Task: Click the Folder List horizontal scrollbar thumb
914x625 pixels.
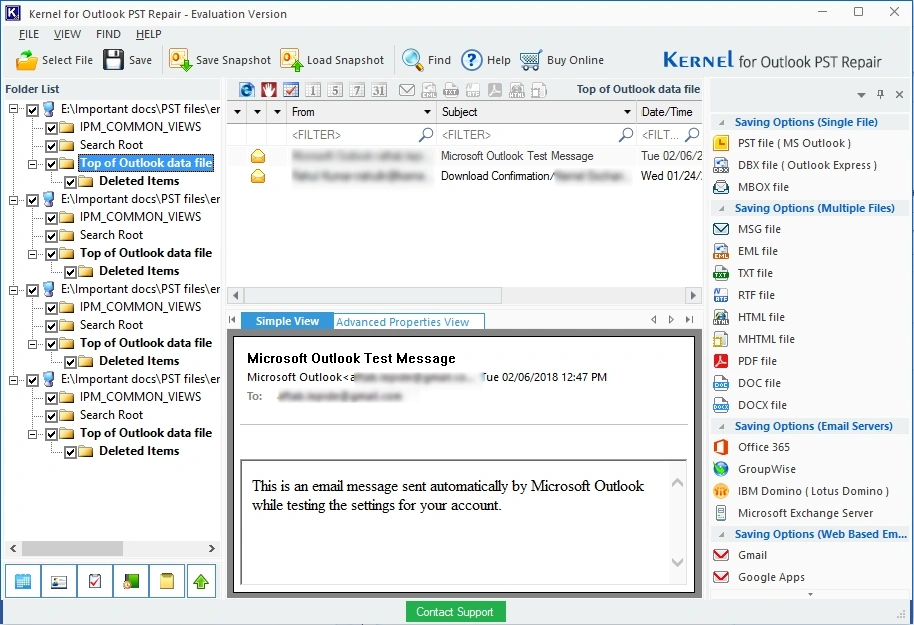Action: click(x=72, y=549)
